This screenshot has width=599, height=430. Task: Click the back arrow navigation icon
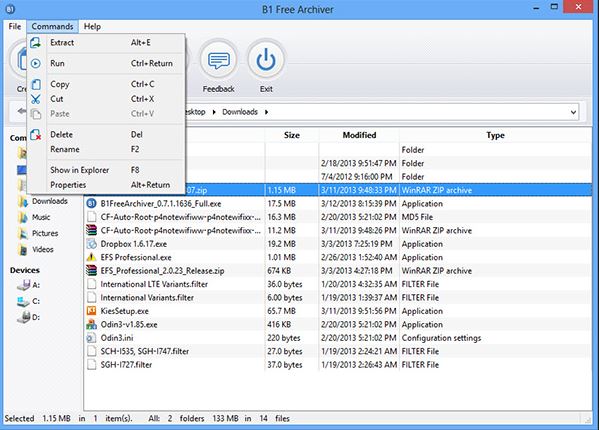coord(21,111)
